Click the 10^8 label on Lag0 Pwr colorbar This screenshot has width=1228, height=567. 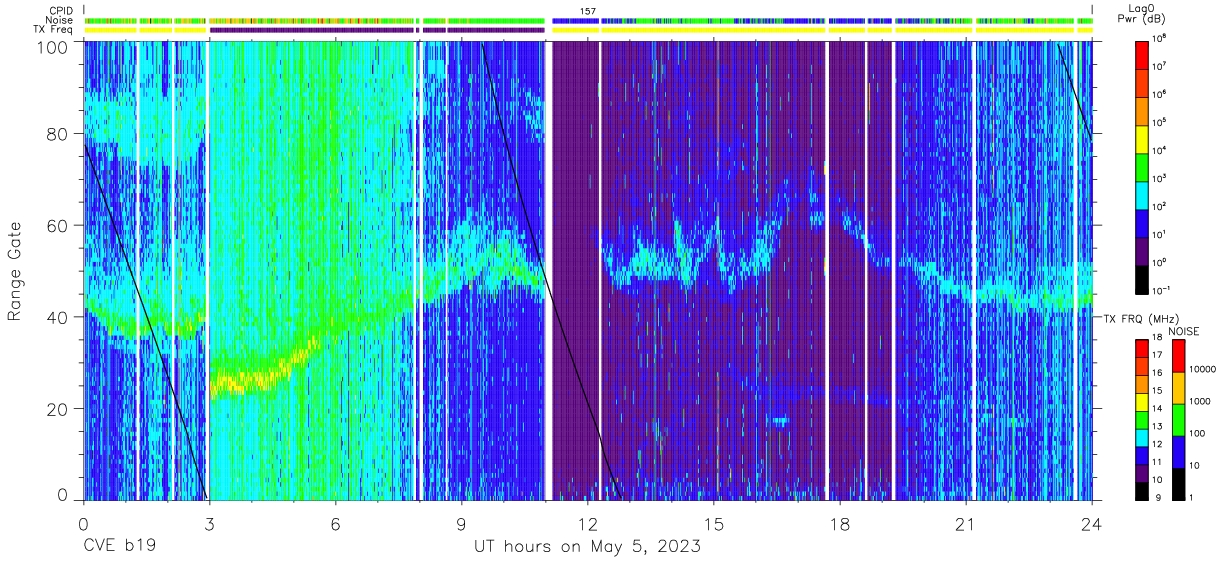[1160, 39]
